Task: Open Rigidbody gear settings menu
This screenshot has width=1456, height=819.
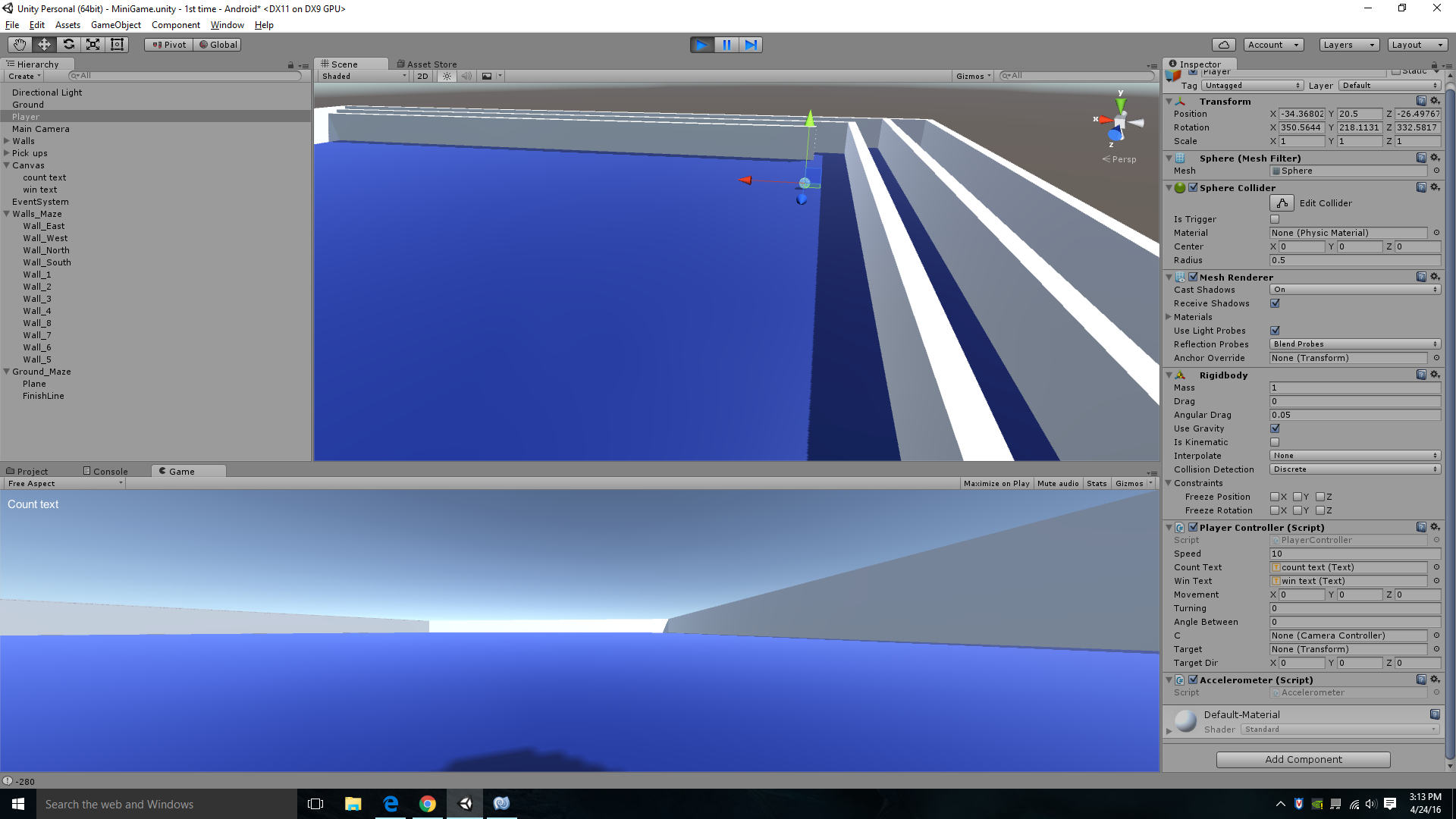Action: (x=1435, y=375)
